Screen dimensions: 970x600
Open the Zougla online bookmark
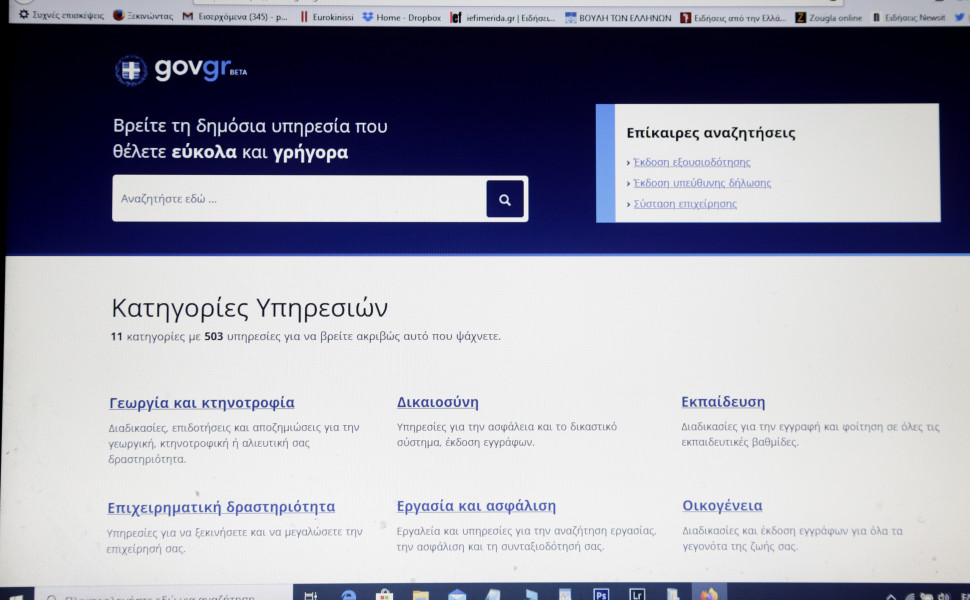tap(829, 17)
